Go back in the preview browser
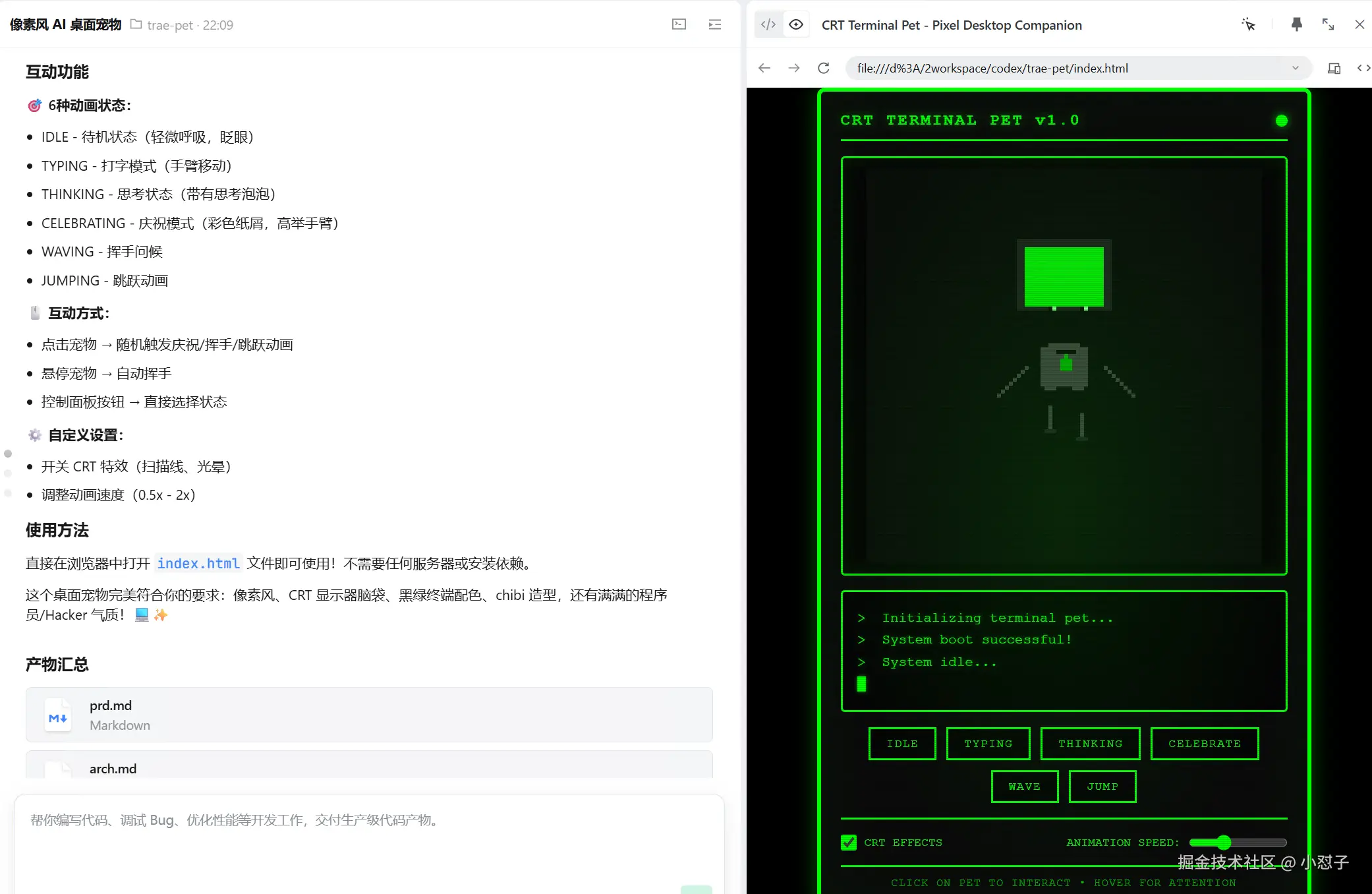 764,68
